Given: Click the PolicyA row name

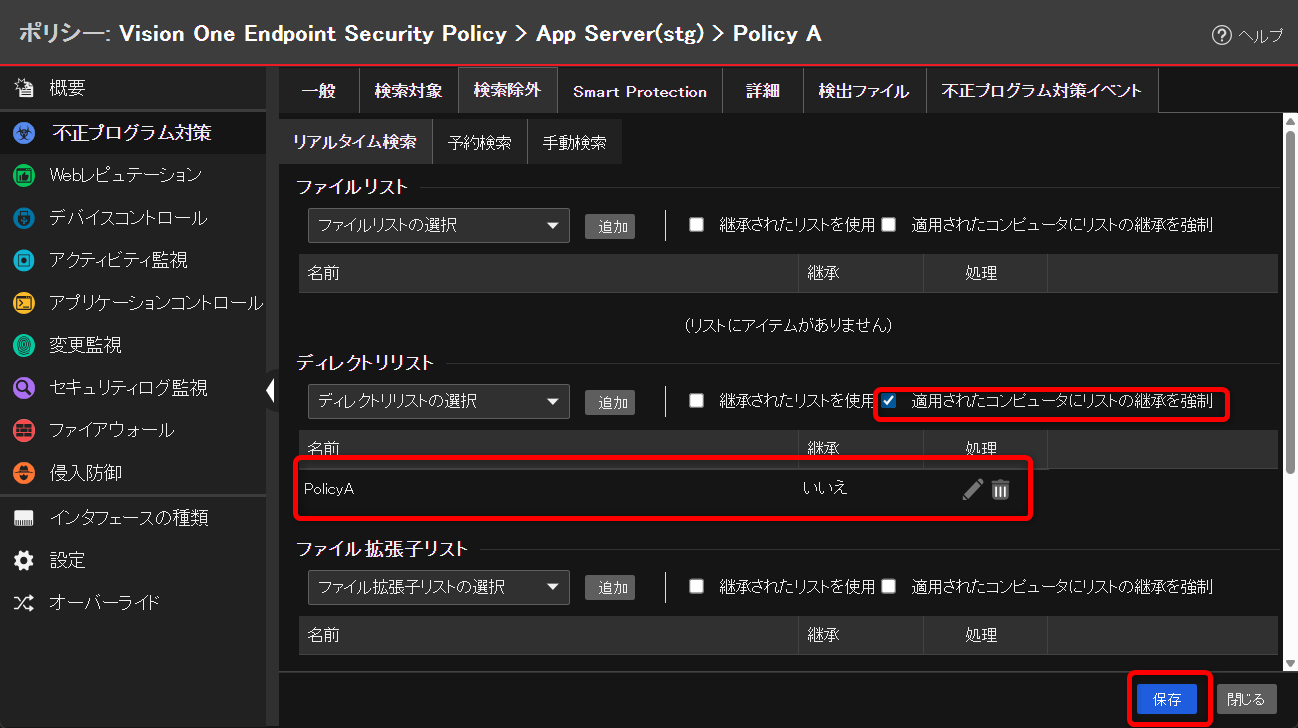Looking at the screenshot, I should coord(329,489).
